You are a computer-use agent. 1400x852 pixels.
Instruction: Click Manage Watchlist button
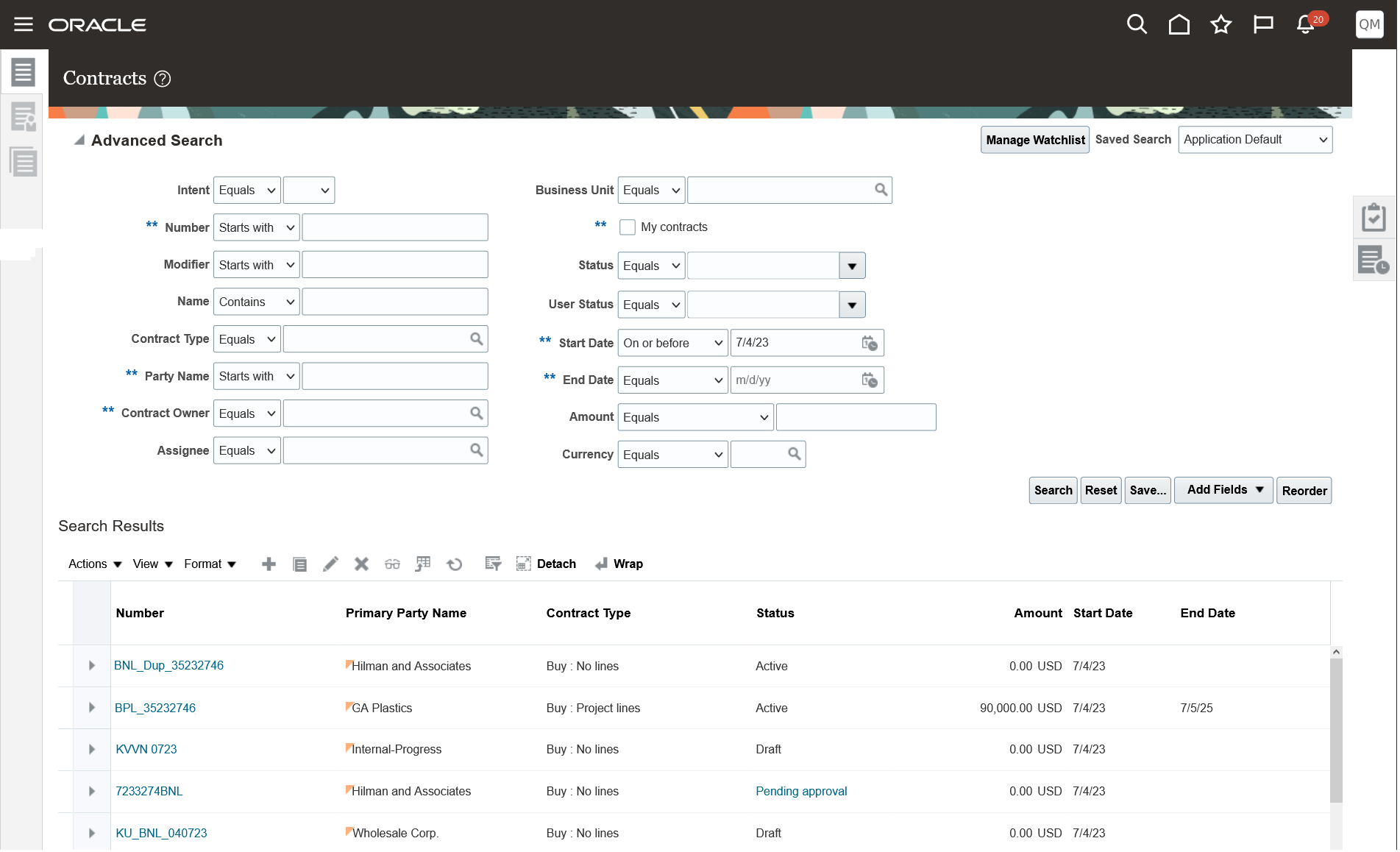1034,140
